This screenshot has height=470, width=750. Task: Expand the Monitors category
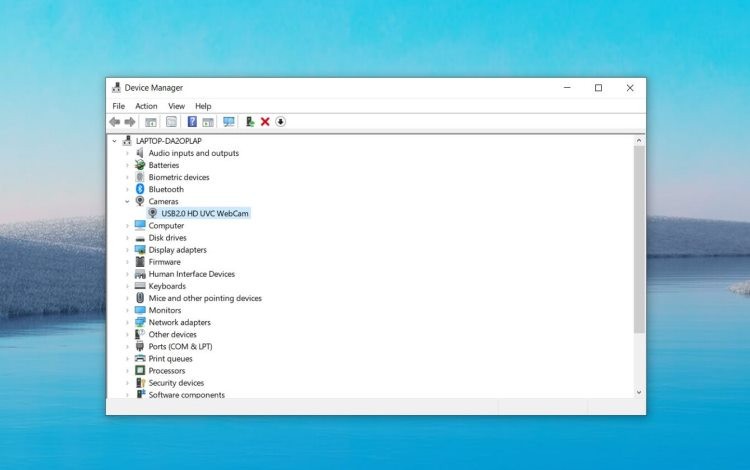coord(127,310)
